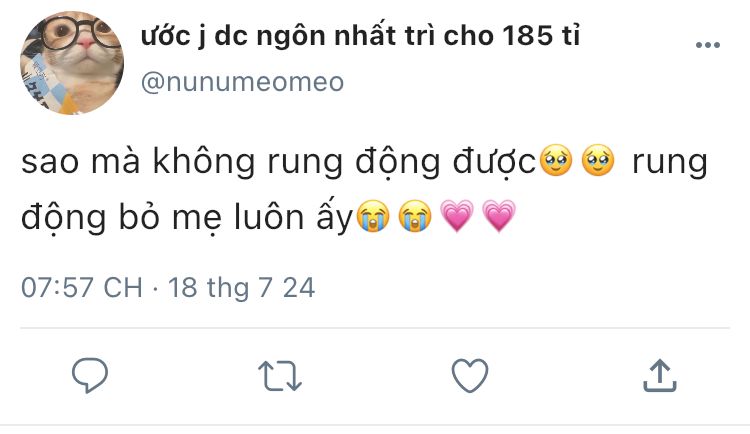Click the first loudly crying emoji
This screenshot has height=434, width=750.
[374, 216]
